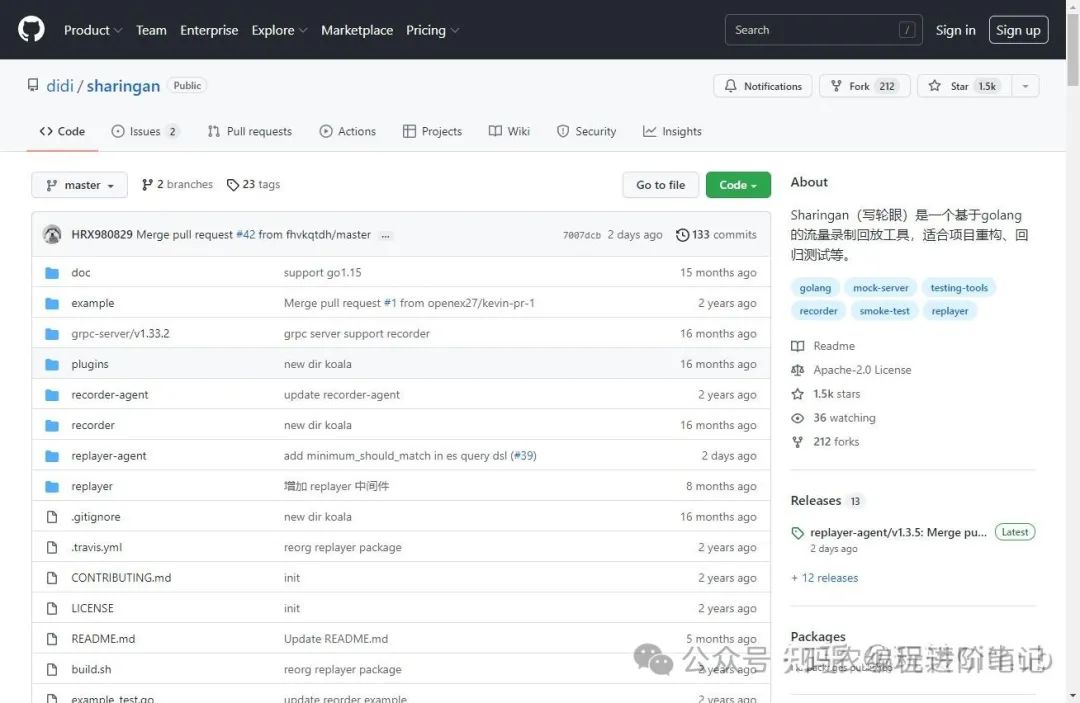The height and width of the screenshot is (703, 1080).
Task: Click the Go to file button
Action: coord(661,185)
